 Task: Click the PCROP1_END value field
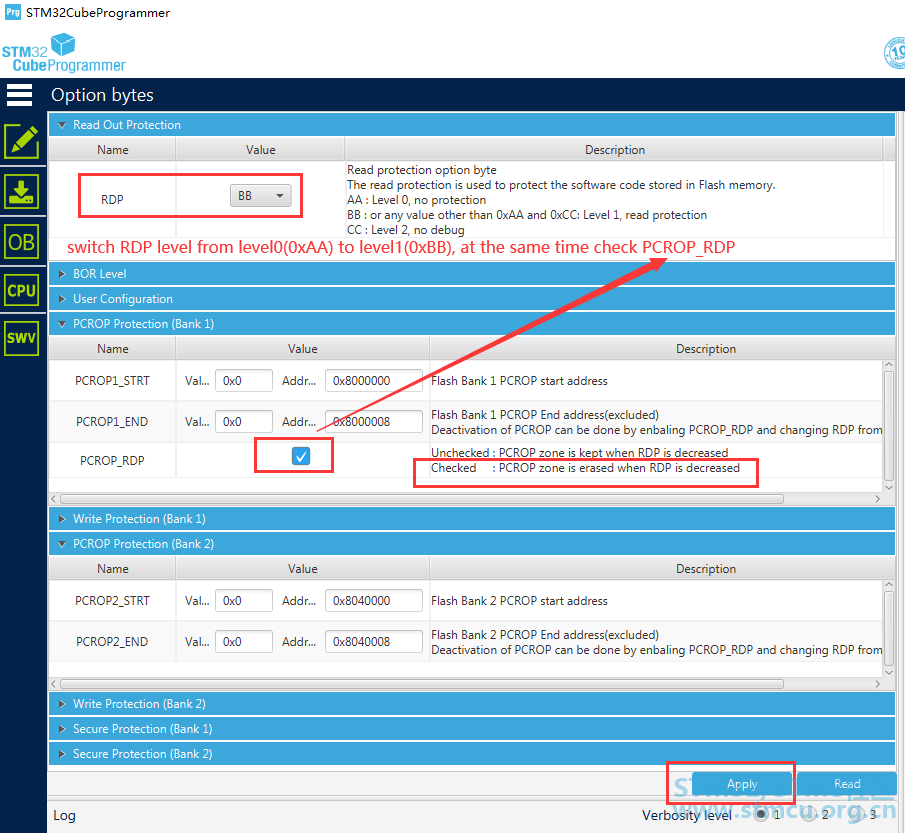[244, 422]
